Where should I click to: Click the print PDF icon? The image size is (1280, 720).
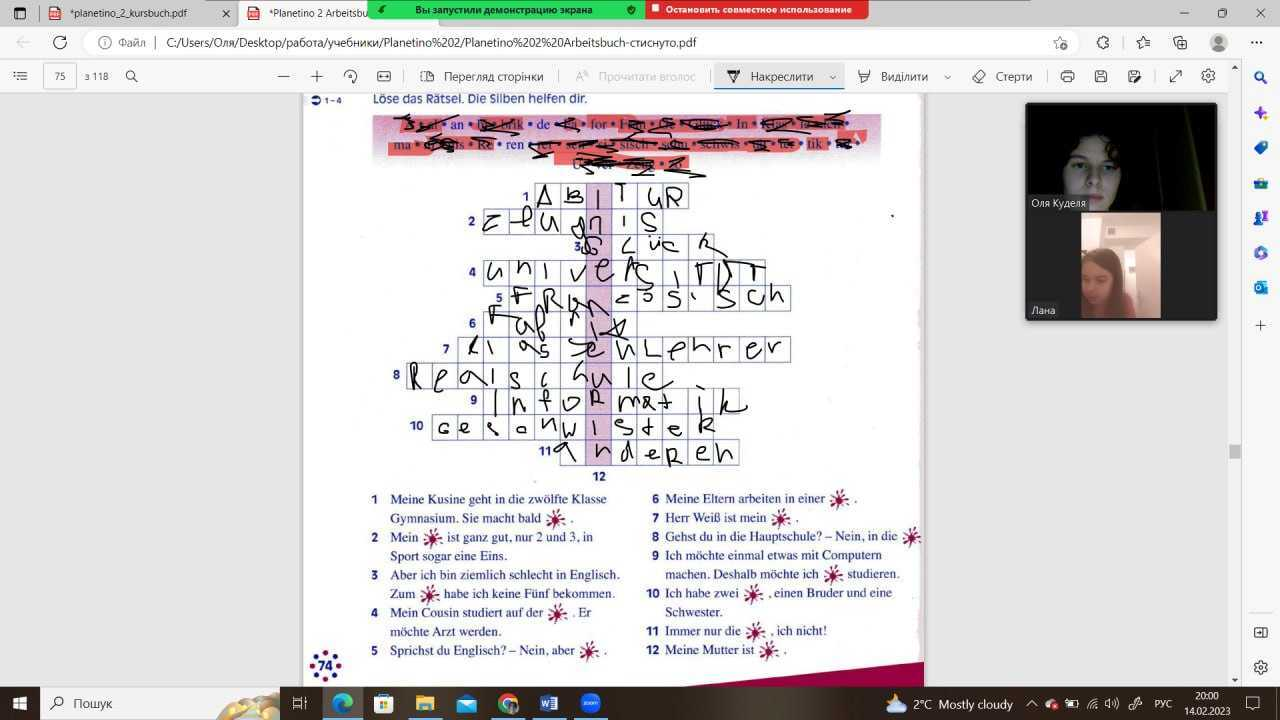click(1067, 76)
